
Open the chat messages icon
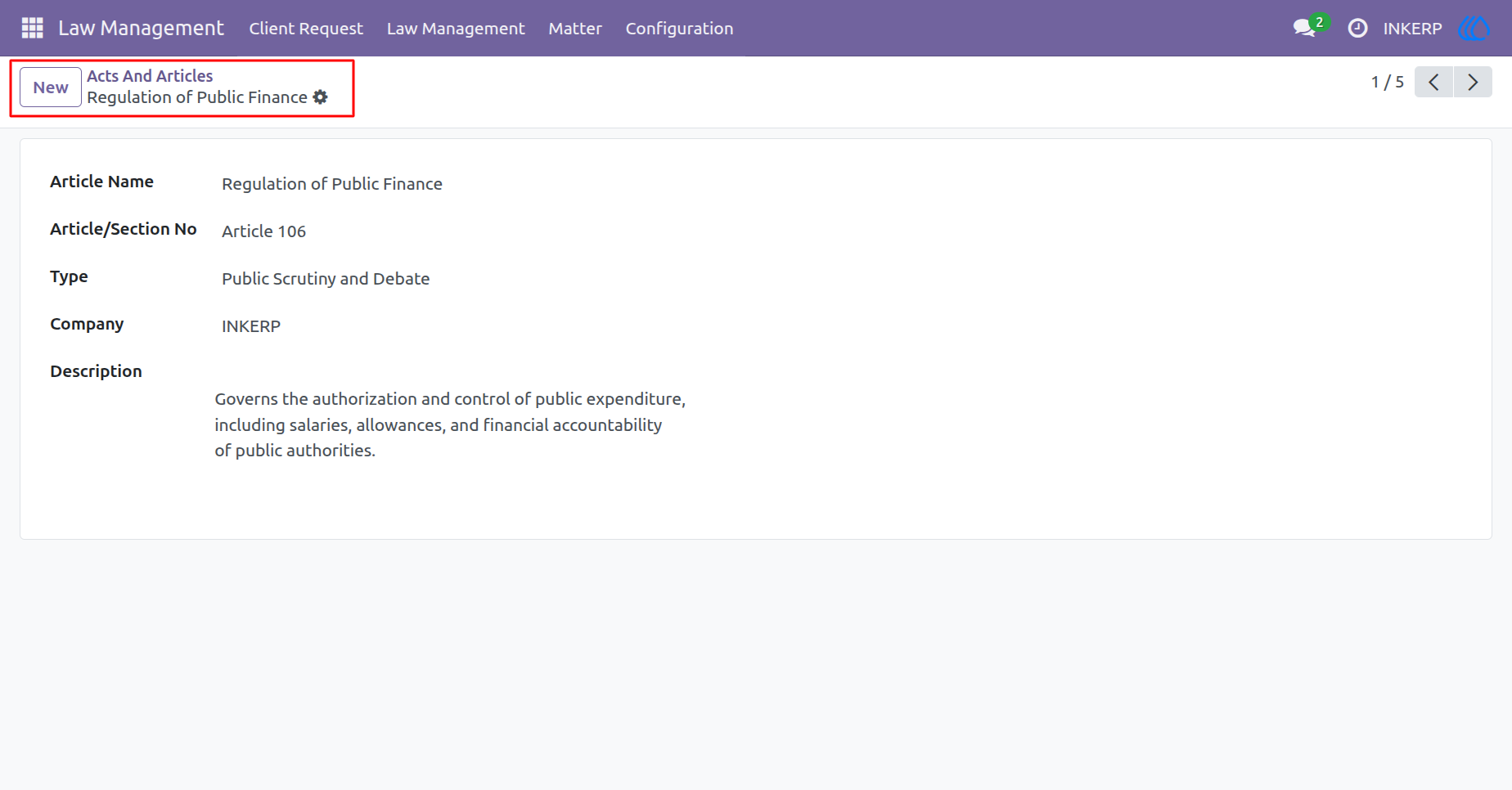pyautogui.click(x=1304, y=28)
